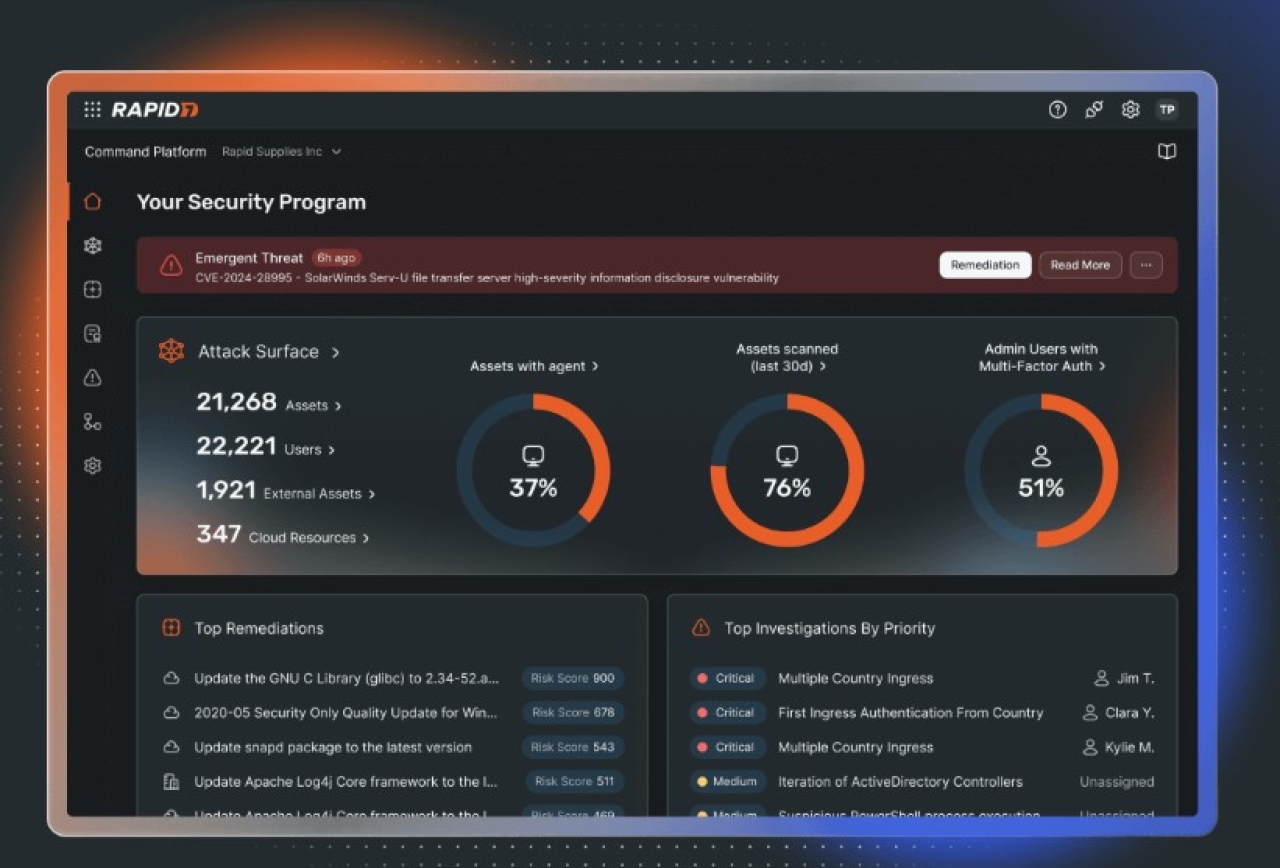1280x868 pixels.
Task: Open Read More on the CVE alert
Action: (1080, 265)
